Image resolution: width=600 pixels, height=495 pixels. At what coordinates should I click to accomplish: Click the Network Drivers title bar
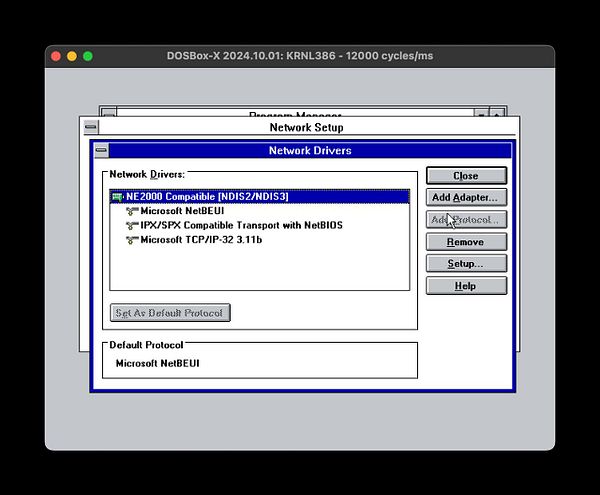(310, 150)
